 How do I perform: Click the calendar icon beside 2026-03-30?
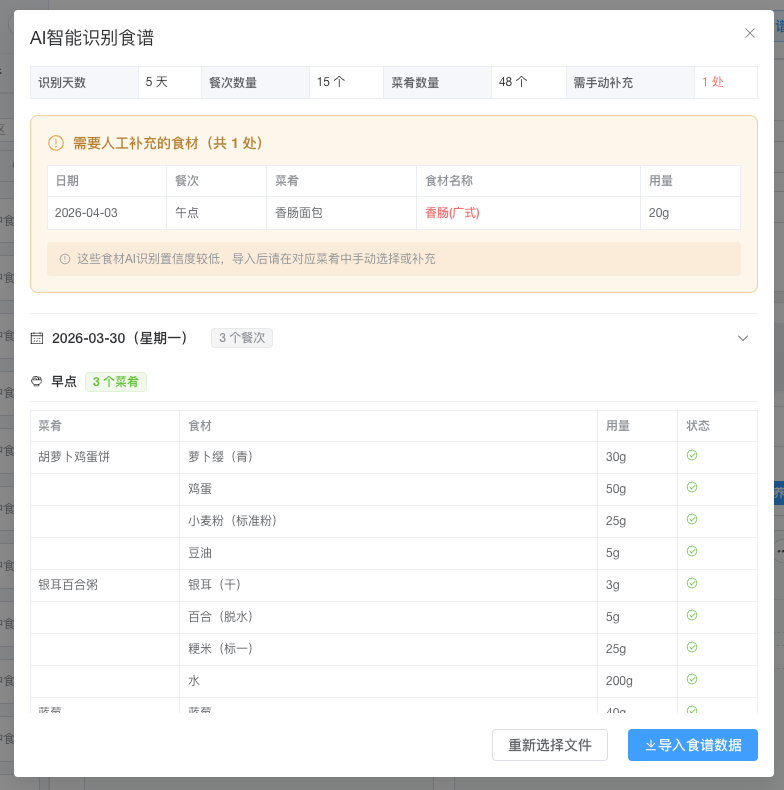[37, 338]
